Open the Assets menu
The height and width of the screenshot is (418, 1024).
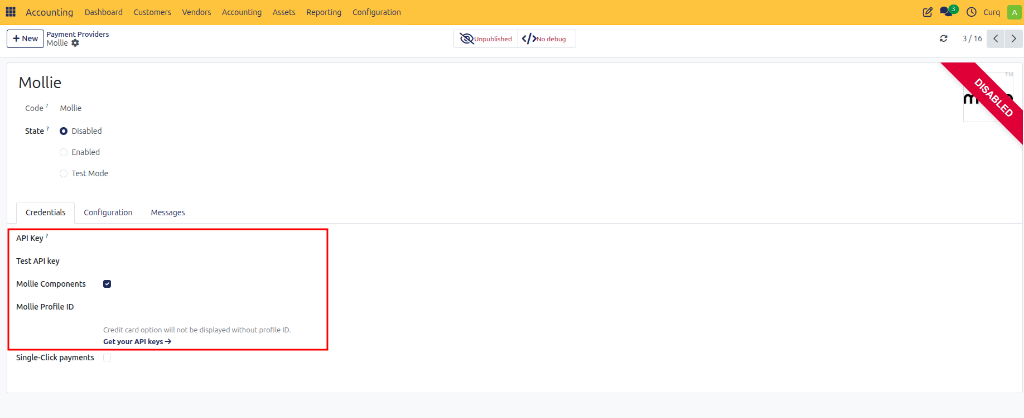tap(284, 12)
